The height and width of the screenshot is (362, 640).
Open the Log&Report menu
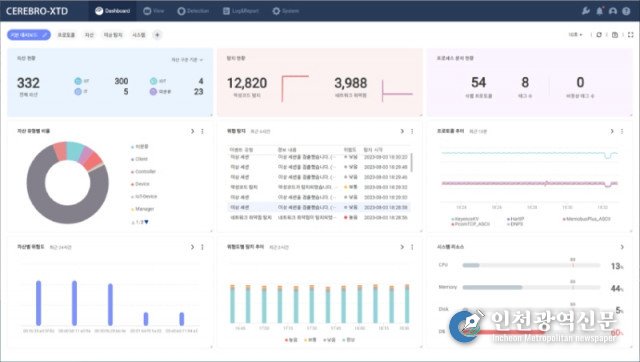coord(241,11)
